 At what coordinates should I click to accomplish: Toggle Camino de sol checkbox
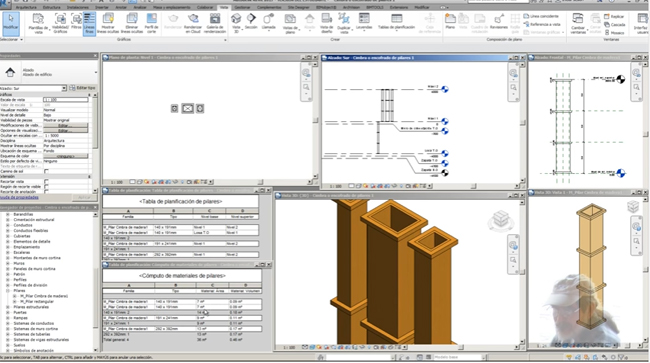pos(46,172)
